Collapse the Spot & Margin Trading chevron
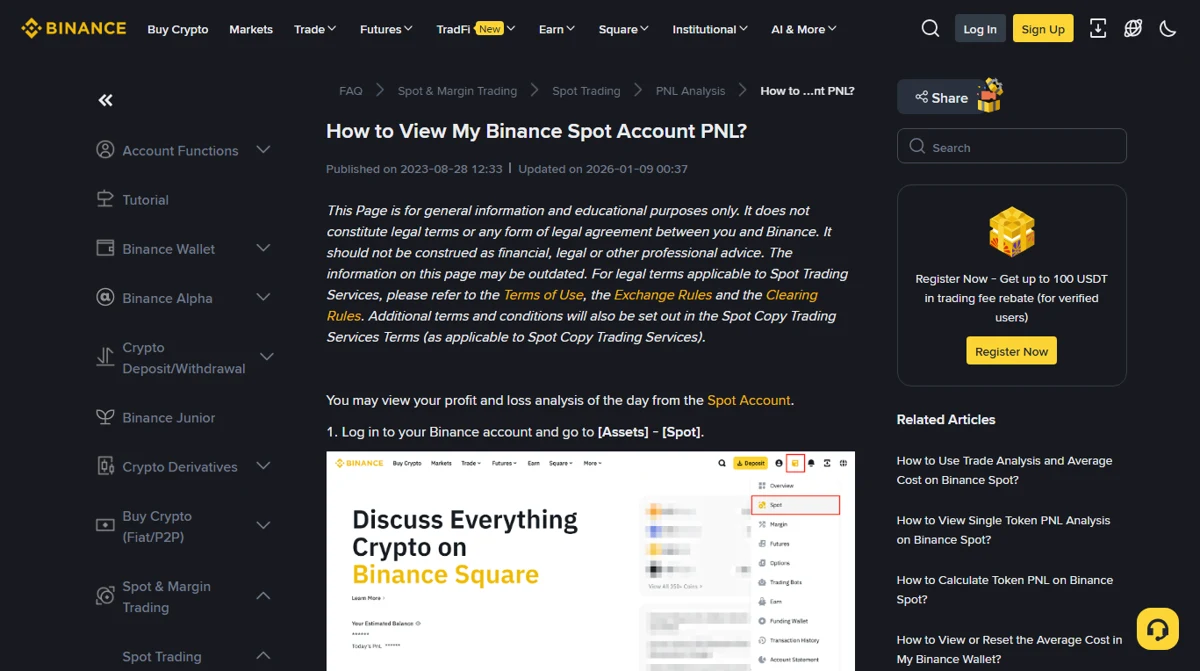This screenshot has width=1200, height=671. pos(263,596)
